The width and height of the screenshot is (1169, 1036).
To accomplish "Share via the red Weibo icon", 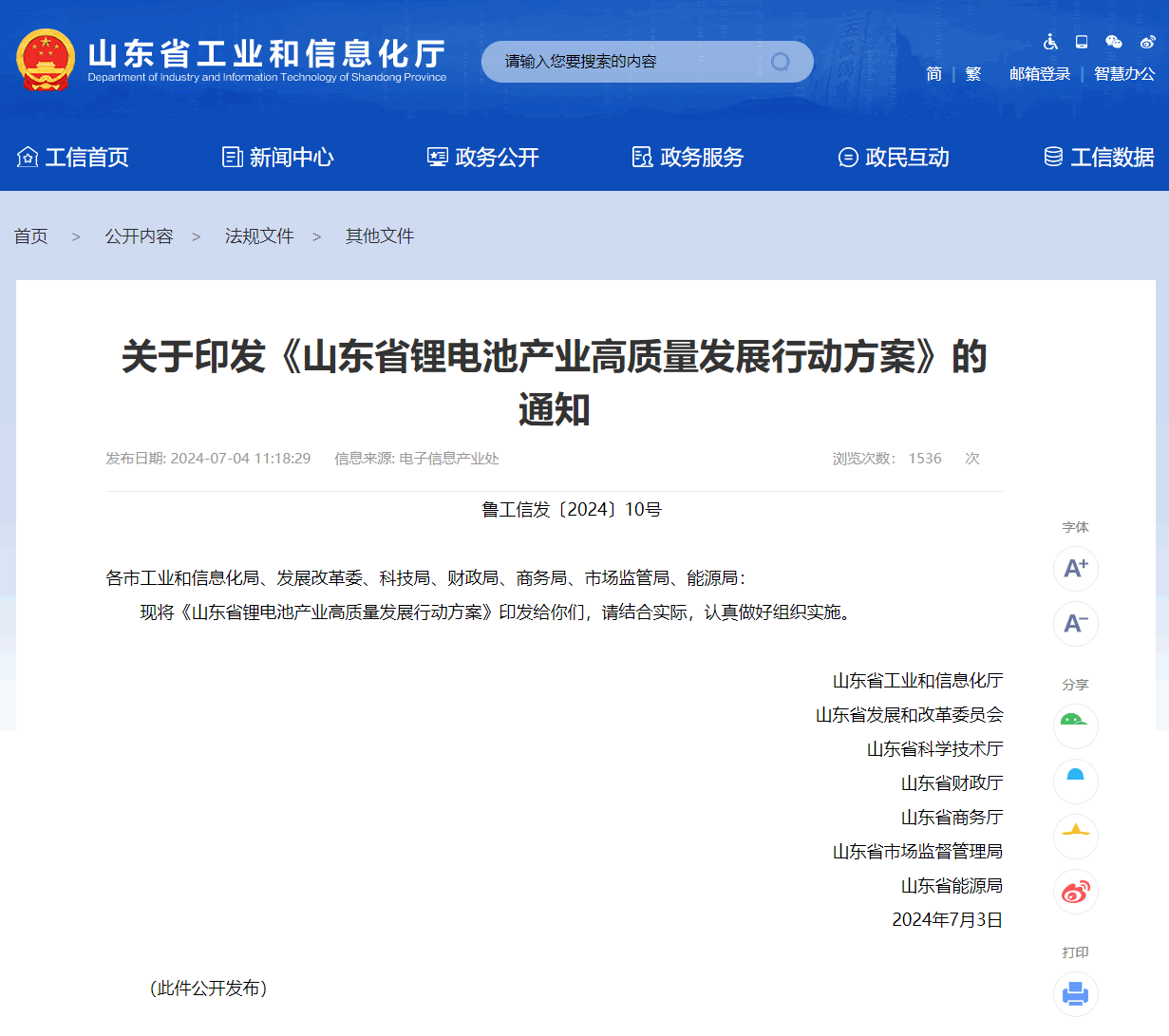I will pos(1076,892).
